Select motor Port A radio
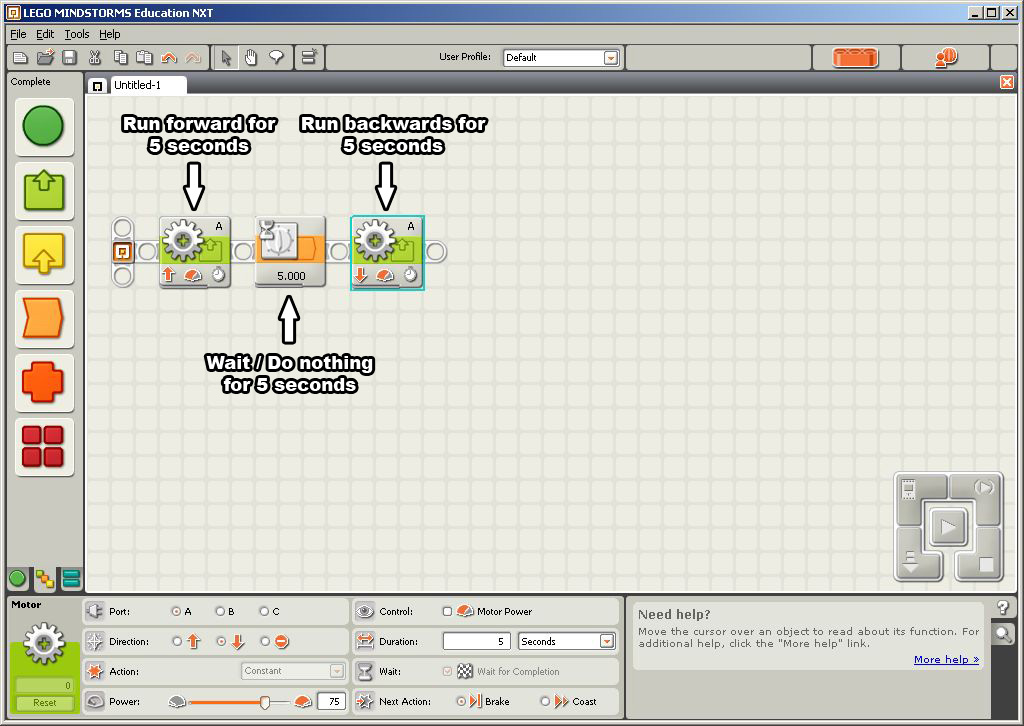Image resolution: width=1024 pixels, height=726 pixels. [176, 612]
